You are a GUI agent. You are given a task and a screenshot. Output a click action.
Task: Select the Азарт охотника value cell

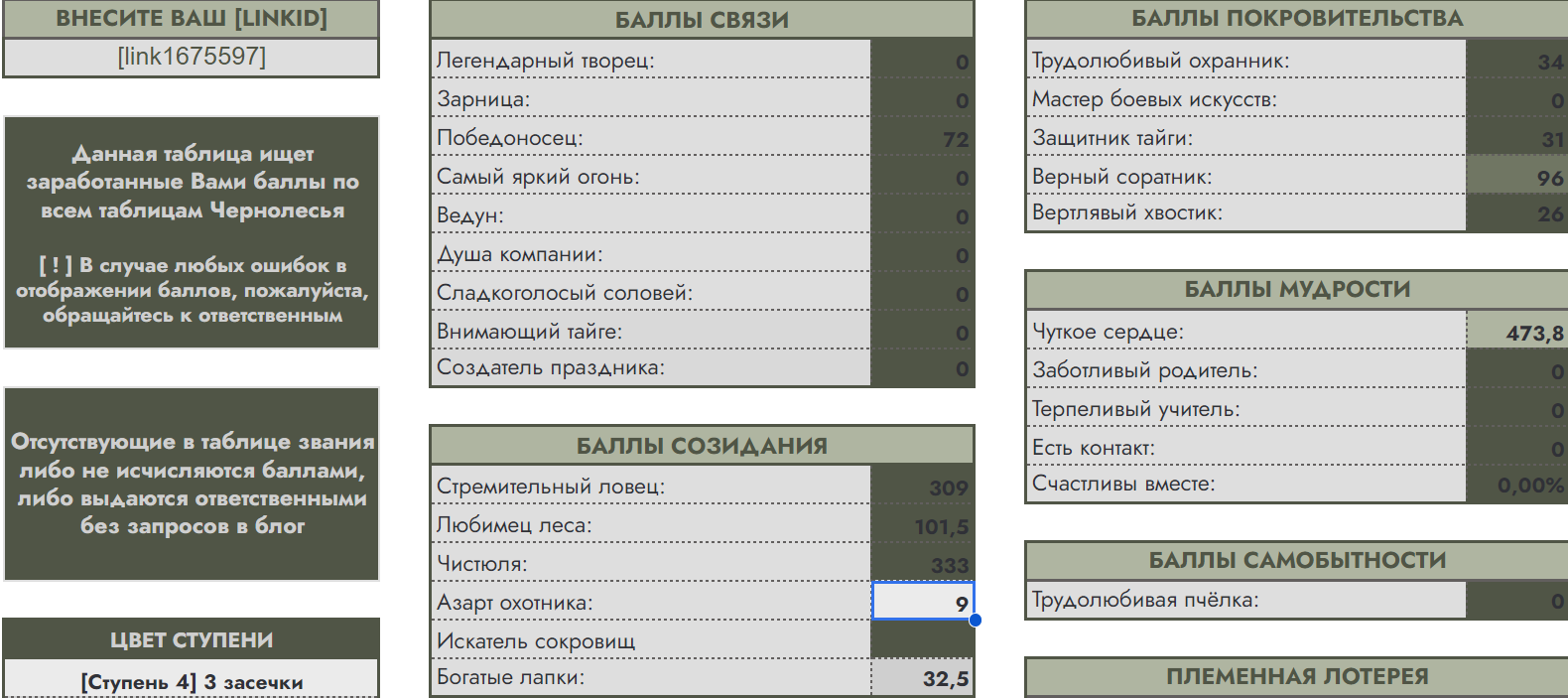tap(922, 603)
